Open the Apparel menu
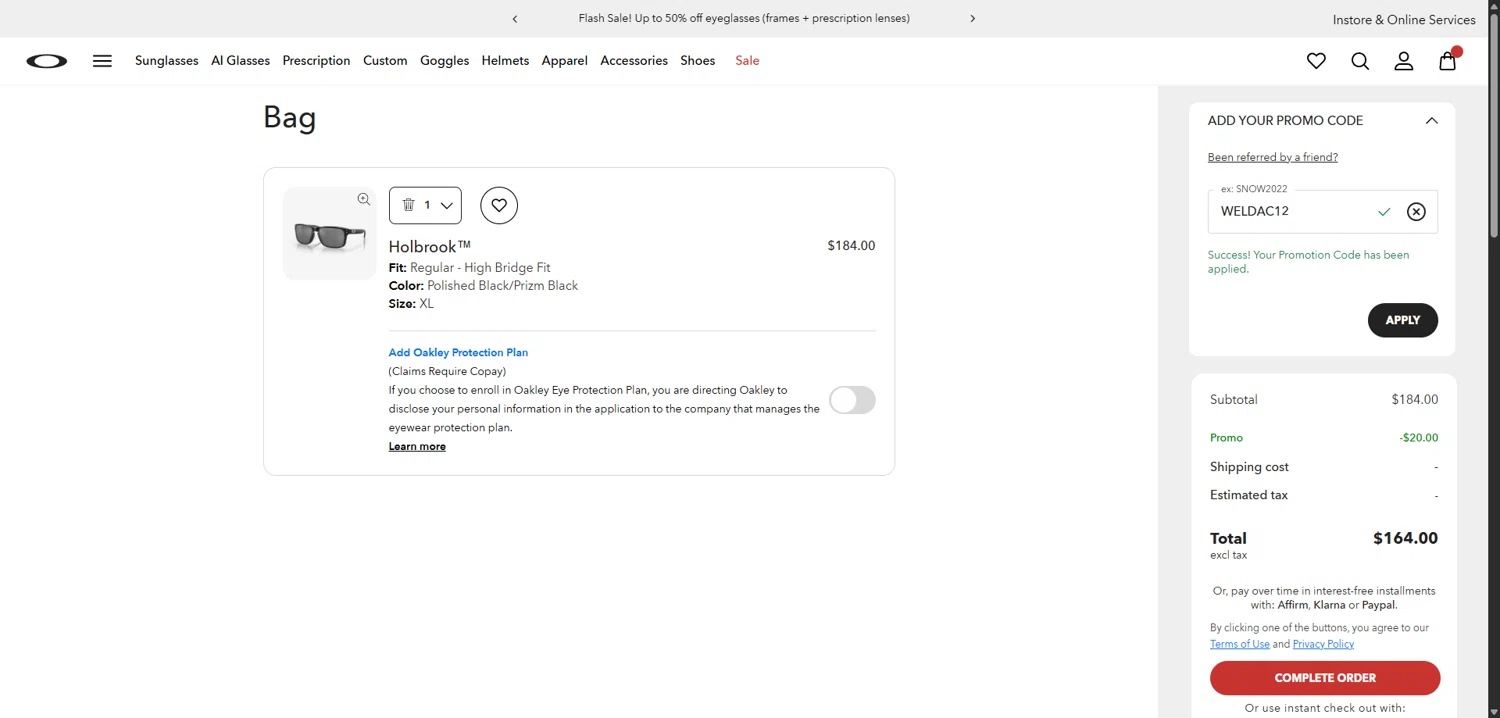 [x=565, y=61]
